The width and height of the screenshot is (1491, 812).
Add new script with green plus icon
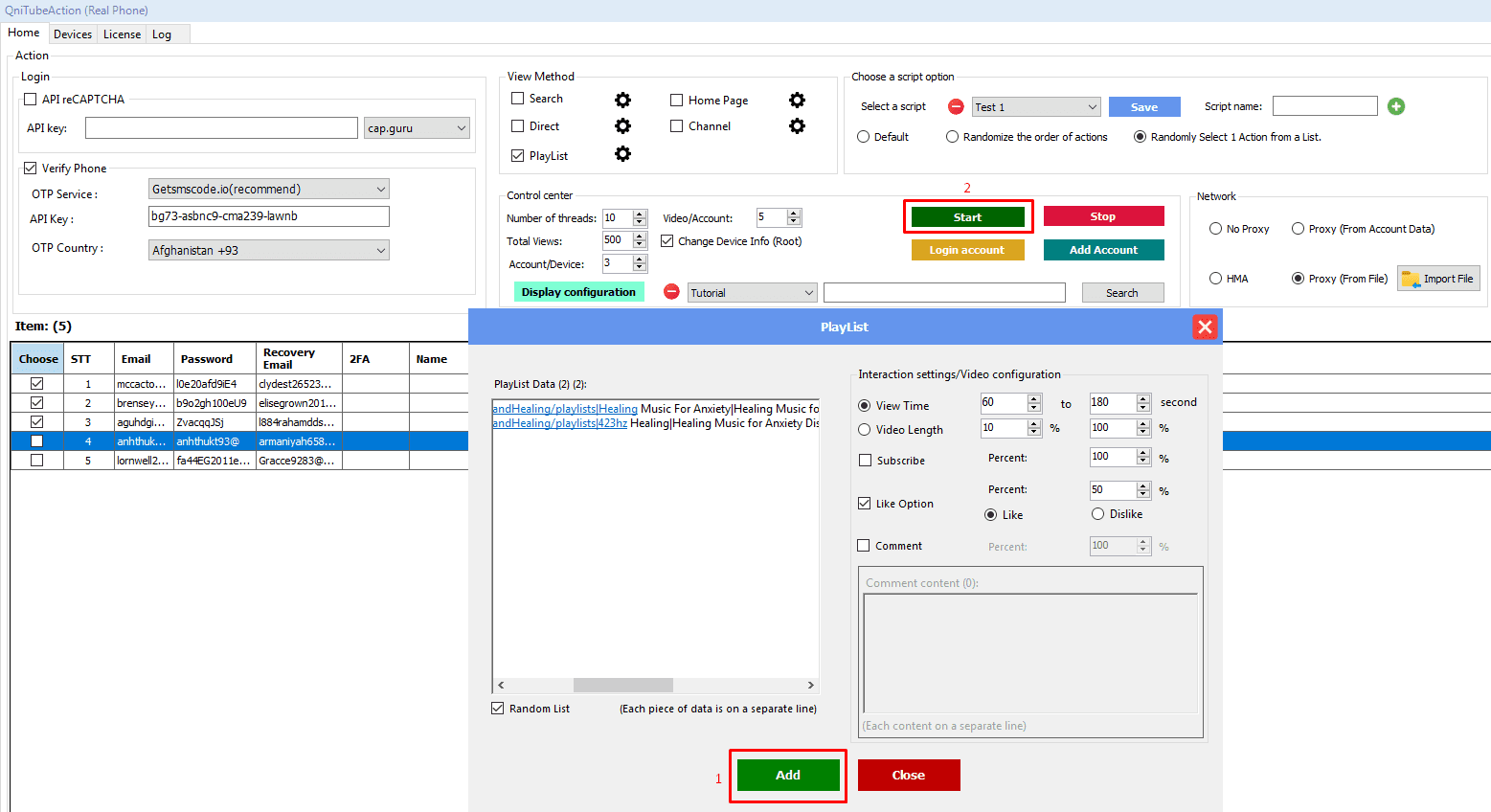click(x=1396, y=106)
